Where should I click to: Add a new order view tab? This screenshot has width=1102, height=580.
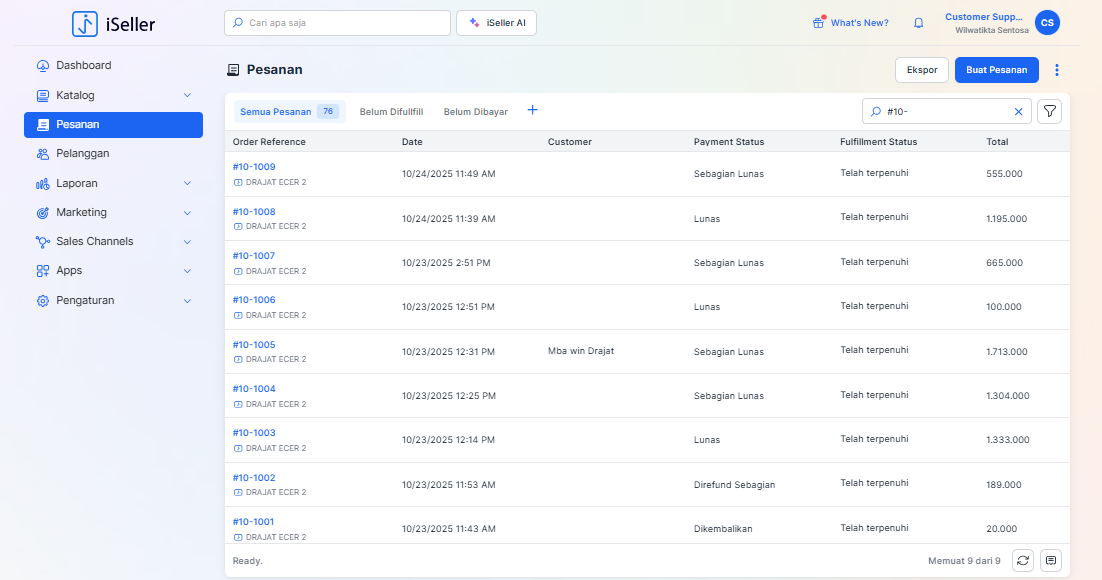coord(532,111)
